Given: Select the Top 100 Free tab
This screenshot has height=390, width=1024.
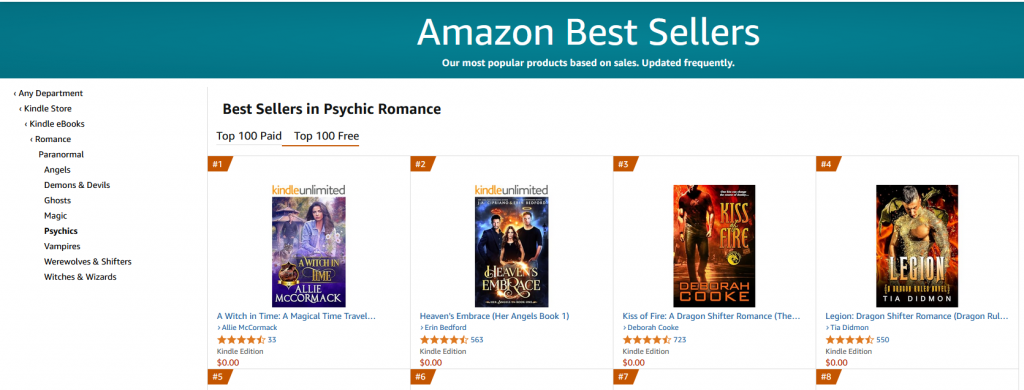Looking at the screenshot, I should point(327,137).
